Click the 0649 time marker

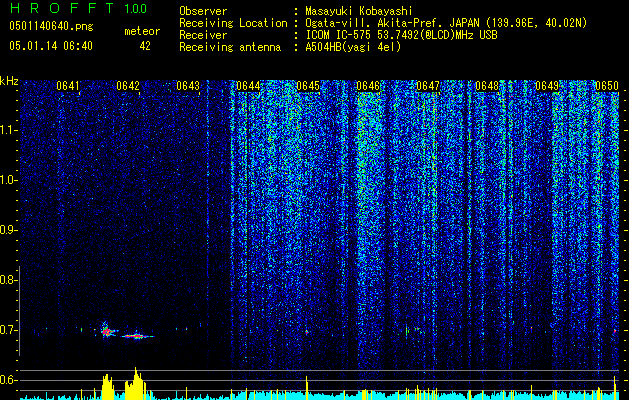(x=547, y=86)
